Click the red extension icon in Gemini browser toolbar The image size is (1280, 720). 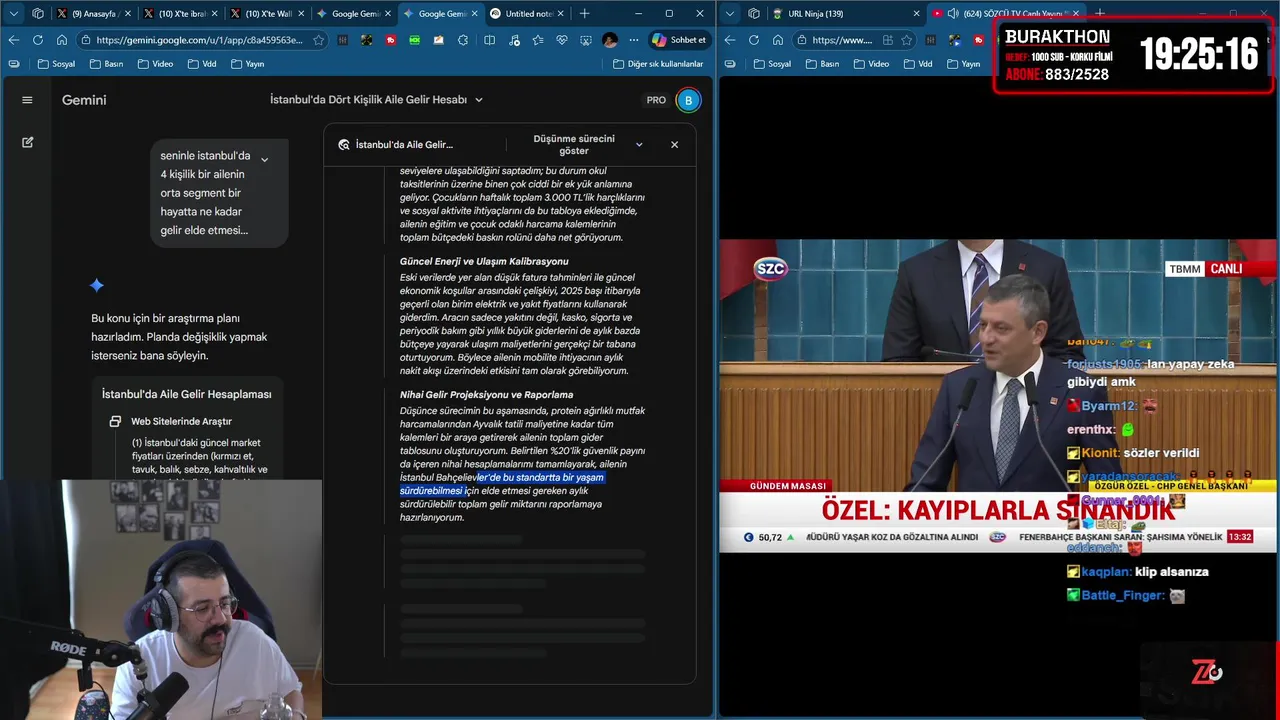tap(391, 40)
